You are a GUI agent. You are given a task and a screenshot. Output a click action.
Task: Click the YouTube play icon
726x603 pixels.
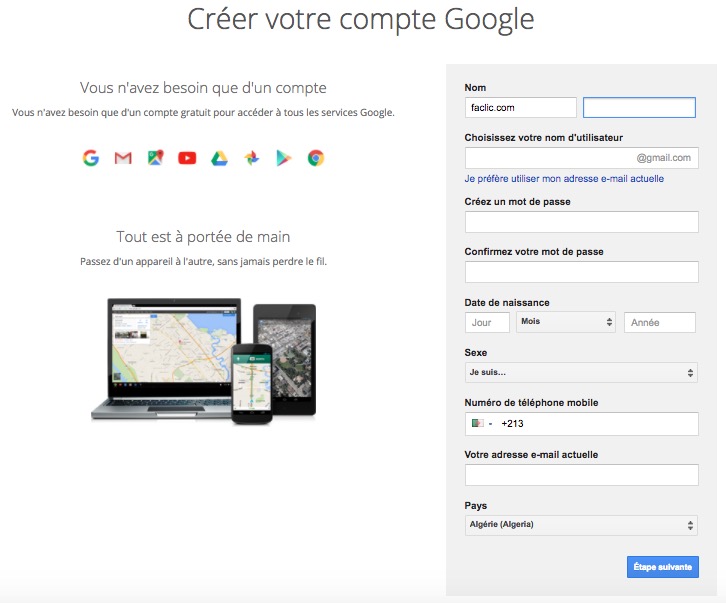tap(187, 158)
